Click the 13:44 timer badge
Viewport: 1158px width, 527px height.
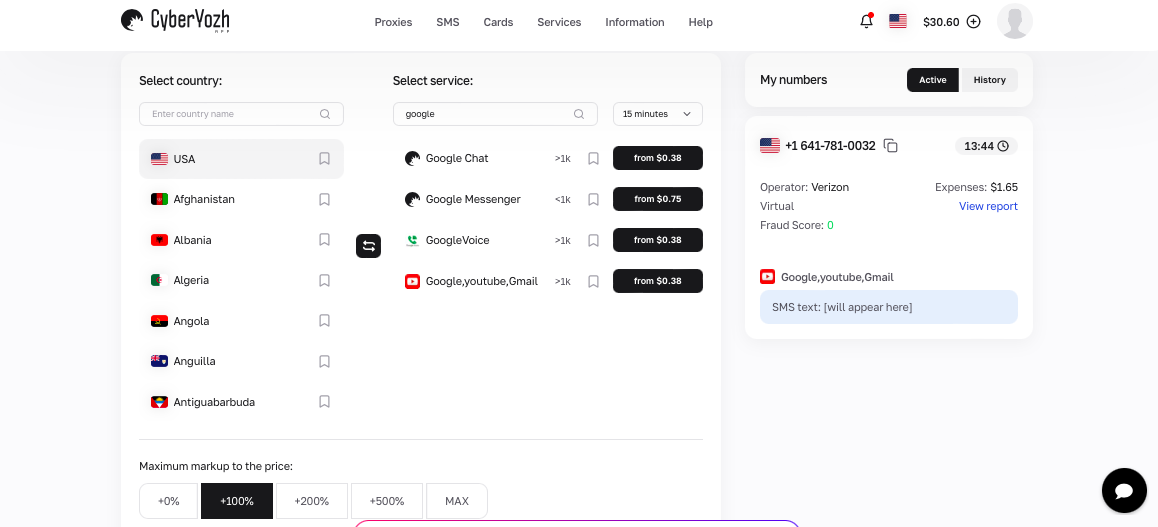(986, 146)
